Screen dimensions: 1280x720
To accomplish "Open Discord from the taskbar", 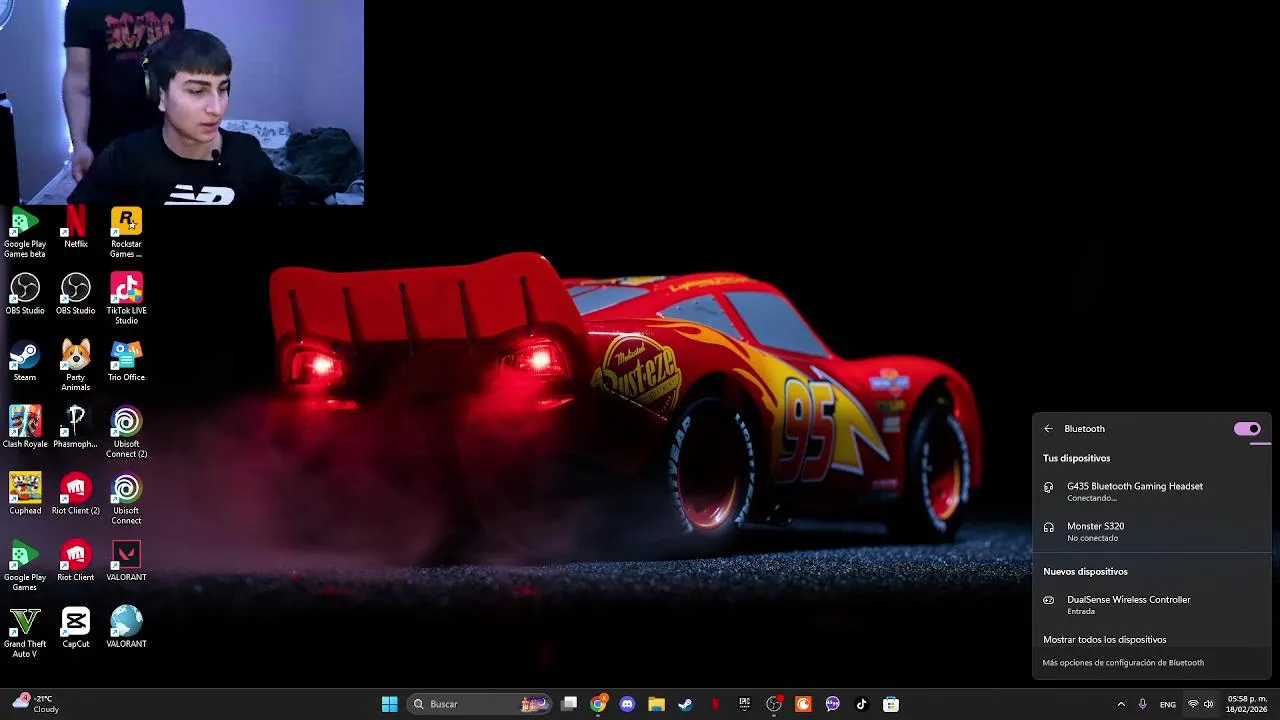I will coord(627,704).
